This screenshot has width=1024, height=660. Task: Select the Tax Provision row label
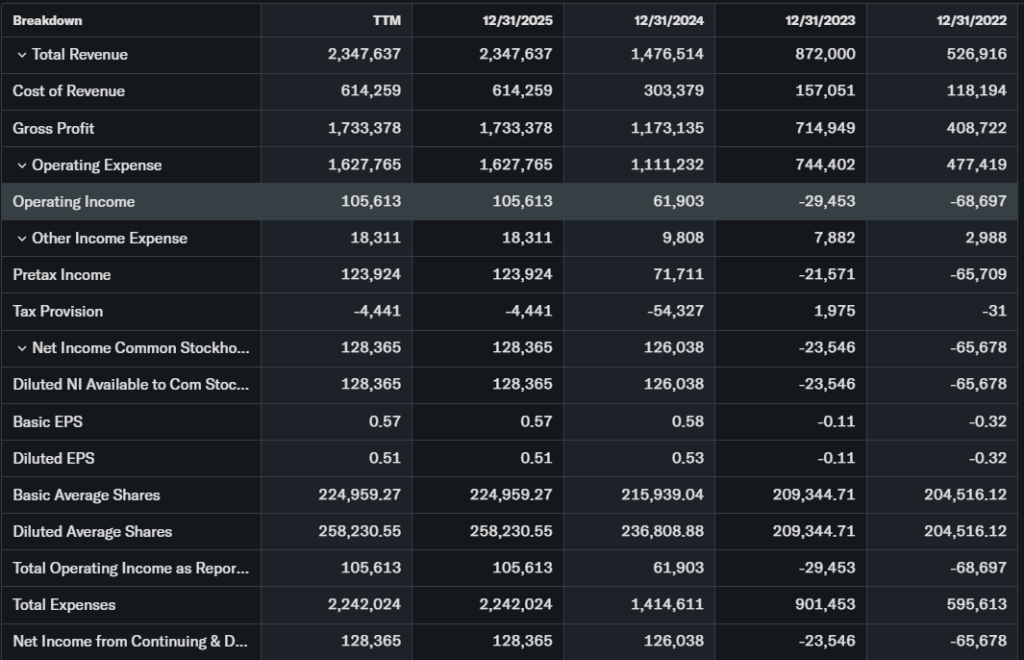[58, 311]
